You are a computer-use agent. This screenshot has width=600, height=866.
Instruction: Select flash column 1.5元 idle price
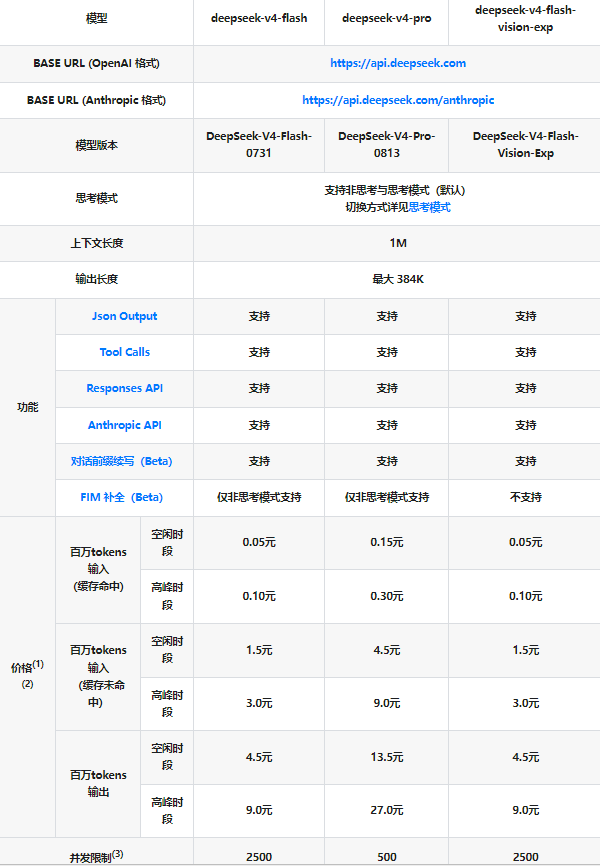point(259,650)
